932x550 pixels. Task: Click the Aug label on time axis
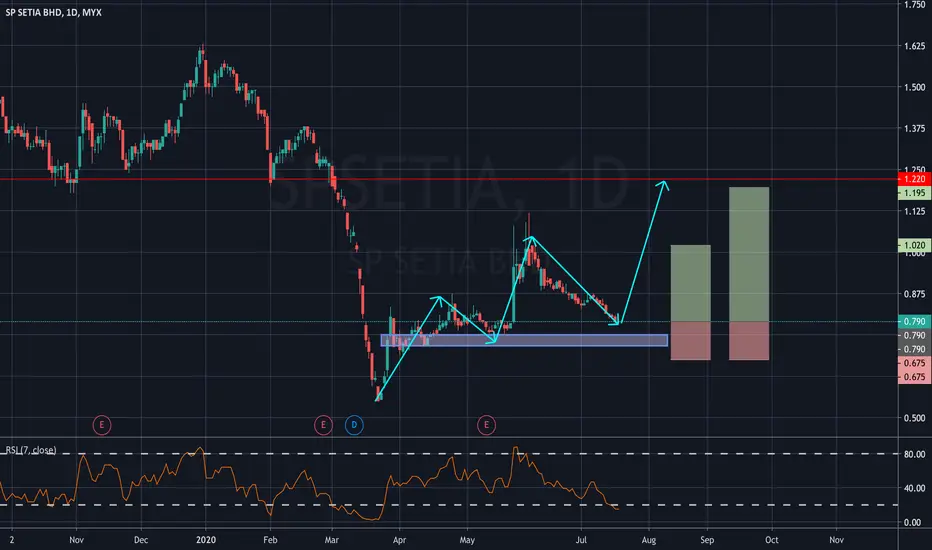[x=648, y=540]
